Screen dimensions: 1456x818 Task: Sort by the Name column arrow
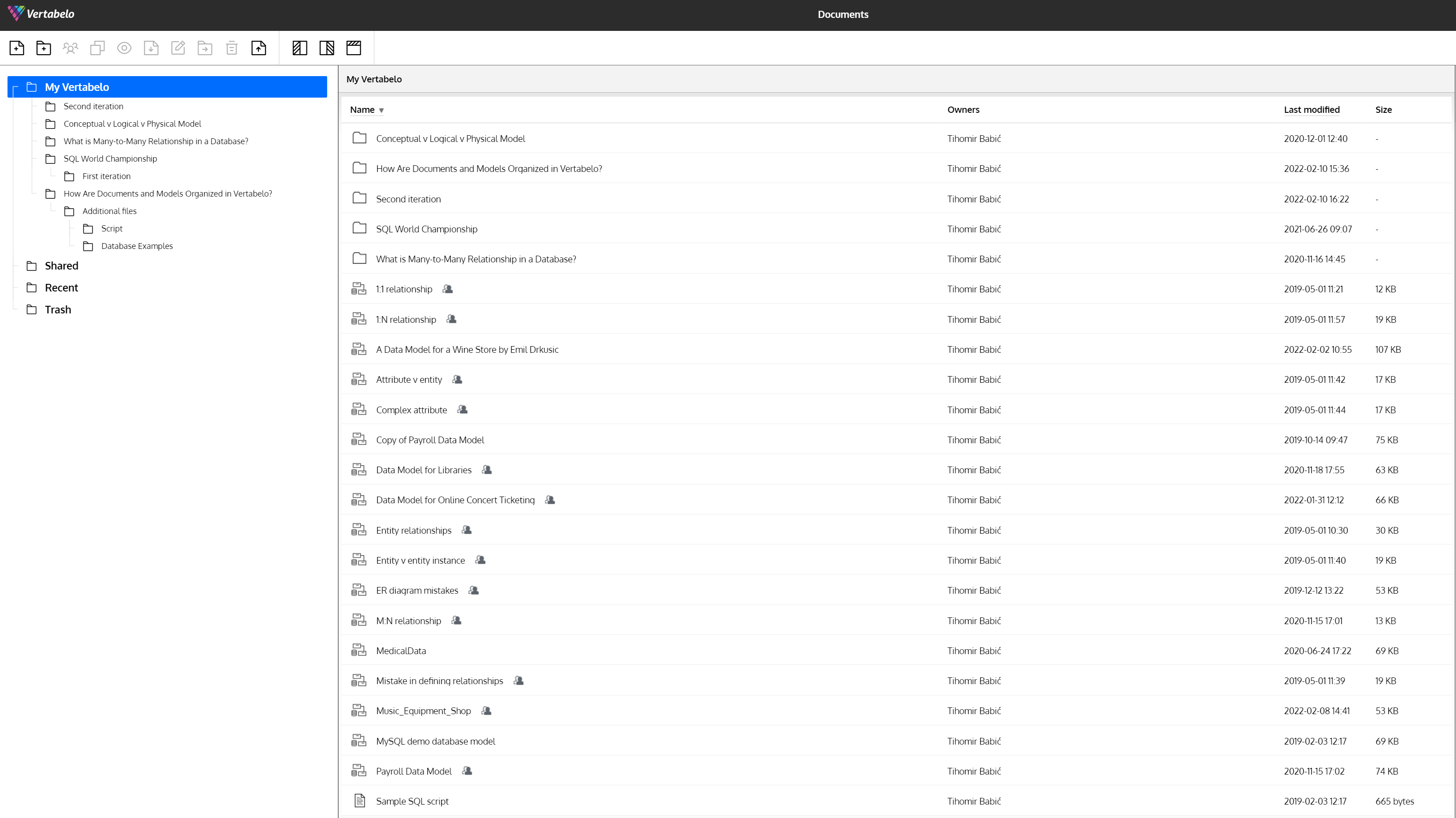click(x=382, y=111)
